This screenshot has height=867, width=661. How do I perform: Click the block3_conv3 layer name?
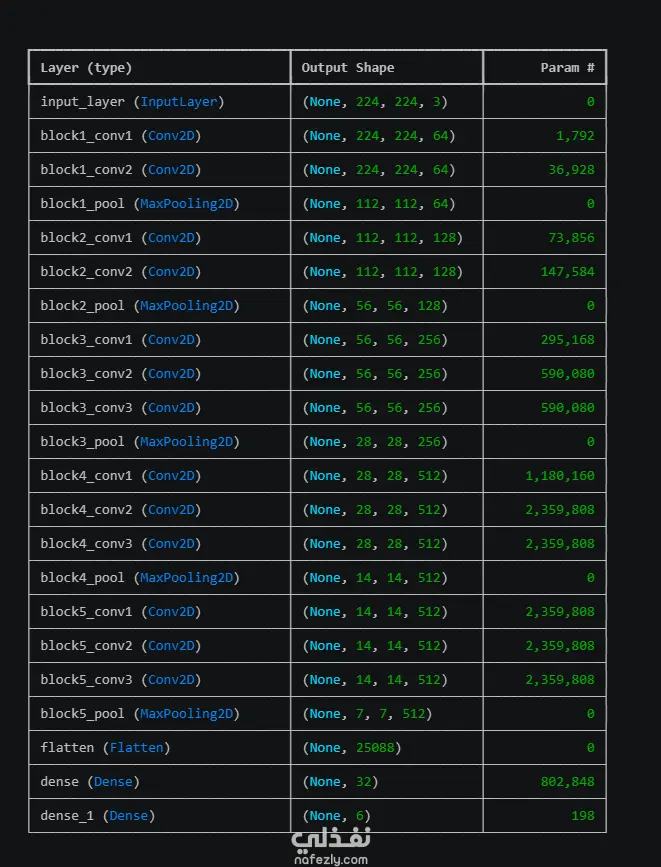(x=86, y=408)
